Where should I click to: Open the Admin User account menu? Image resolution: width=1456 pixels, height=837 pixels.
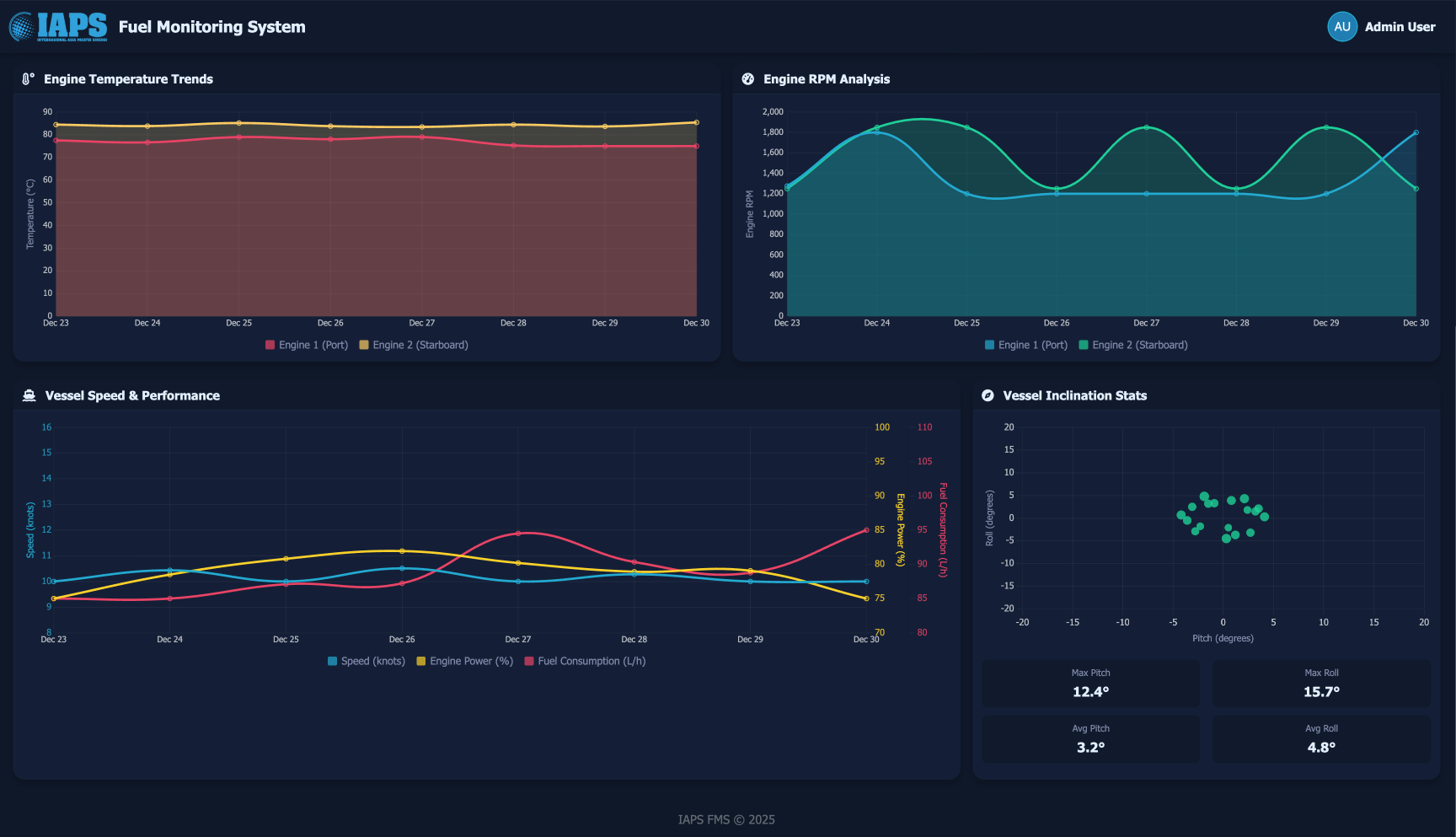1400,27
